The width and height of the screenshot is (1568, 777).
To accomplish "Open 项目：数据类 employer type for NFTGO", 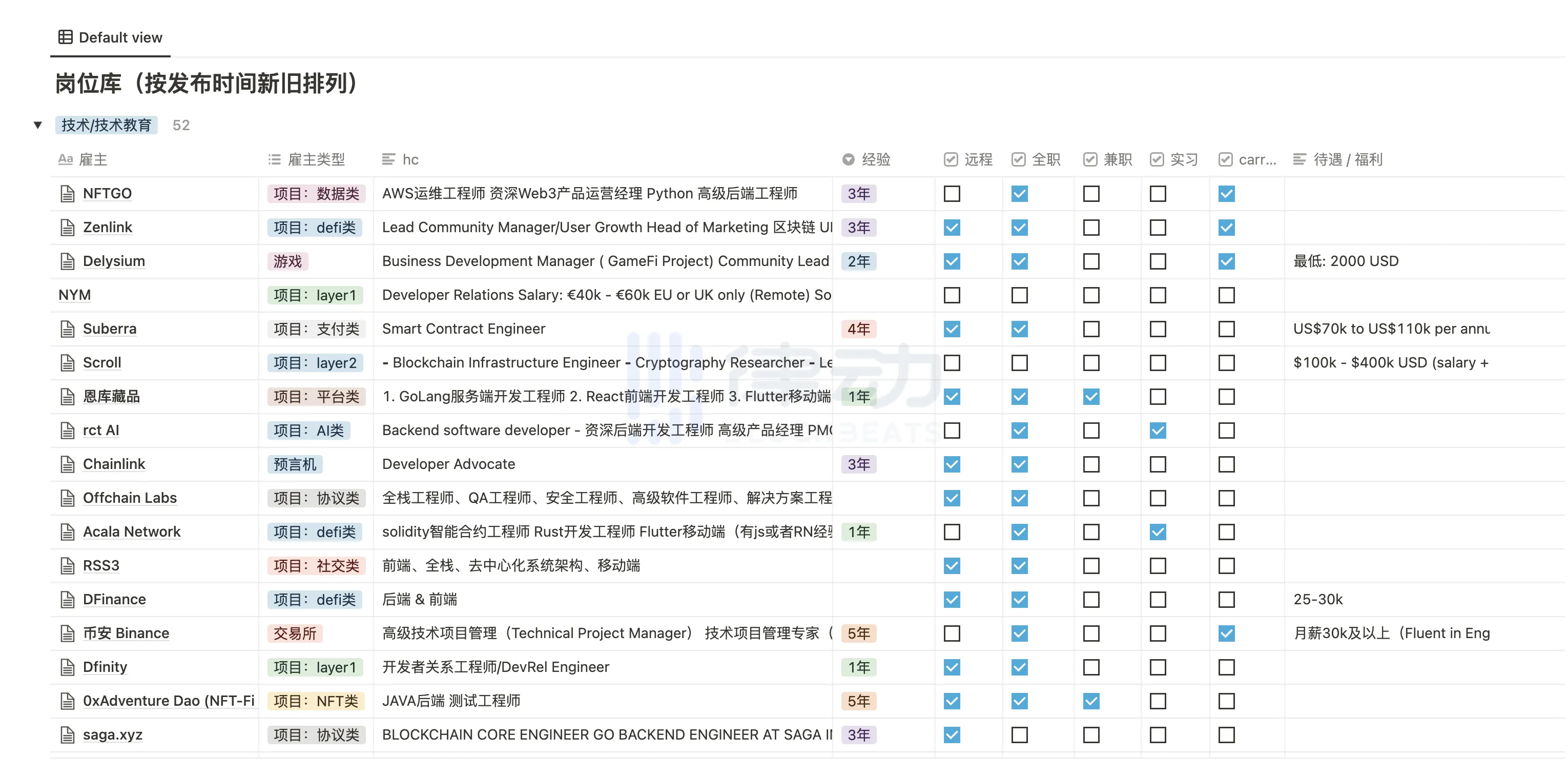I will [x=317, y=194].
